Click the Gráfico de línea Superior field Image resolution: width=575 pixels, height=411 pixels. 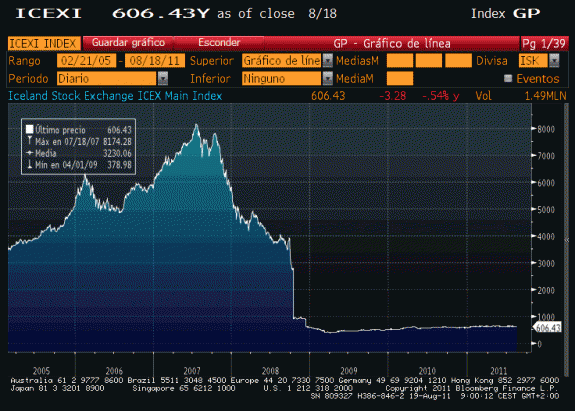click(281, 60)
